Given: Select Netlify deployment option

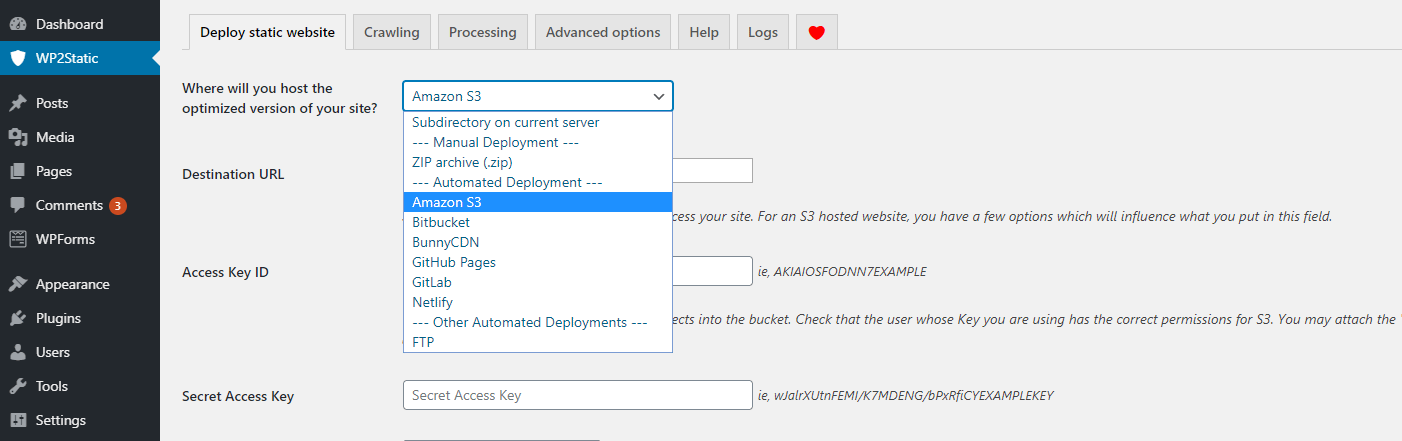Looking at the screenshot, I should click(x=538, y=302).
